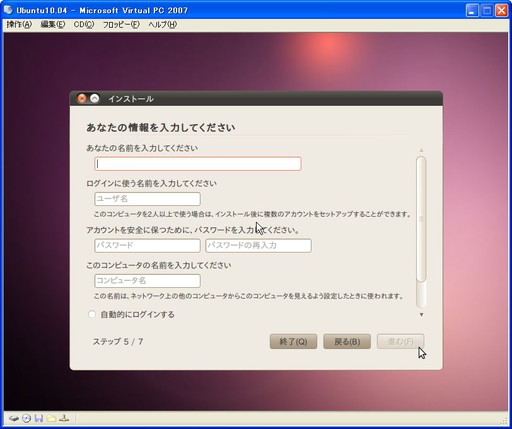
Task: Click the hard disk icon in the Virtual PC status bar
Action: pyautogui.click(x=14, y=418)
